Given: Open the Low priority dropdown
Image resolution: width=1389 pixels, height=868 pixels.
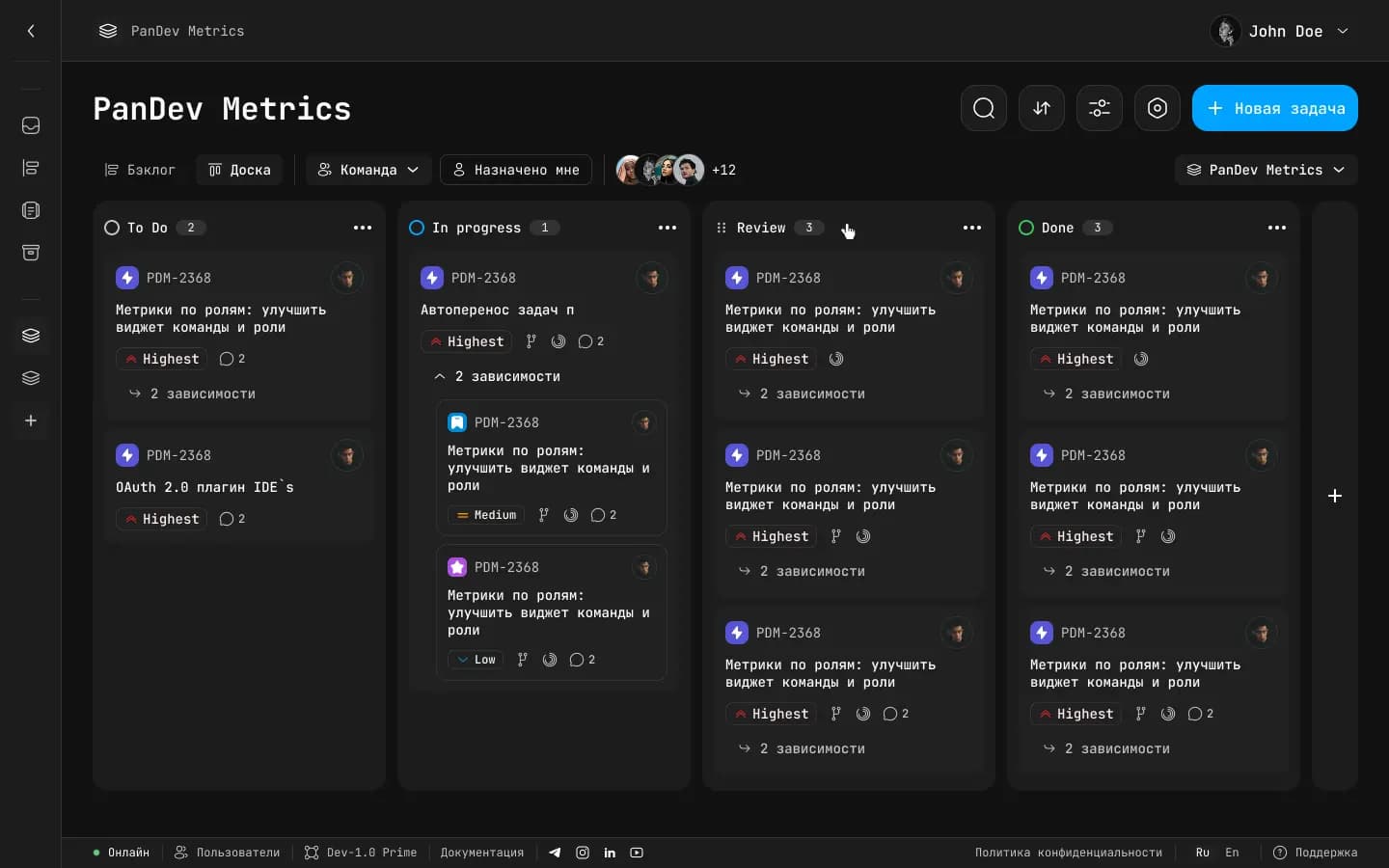Looking at the screenshot, I should tap(476, 660).
